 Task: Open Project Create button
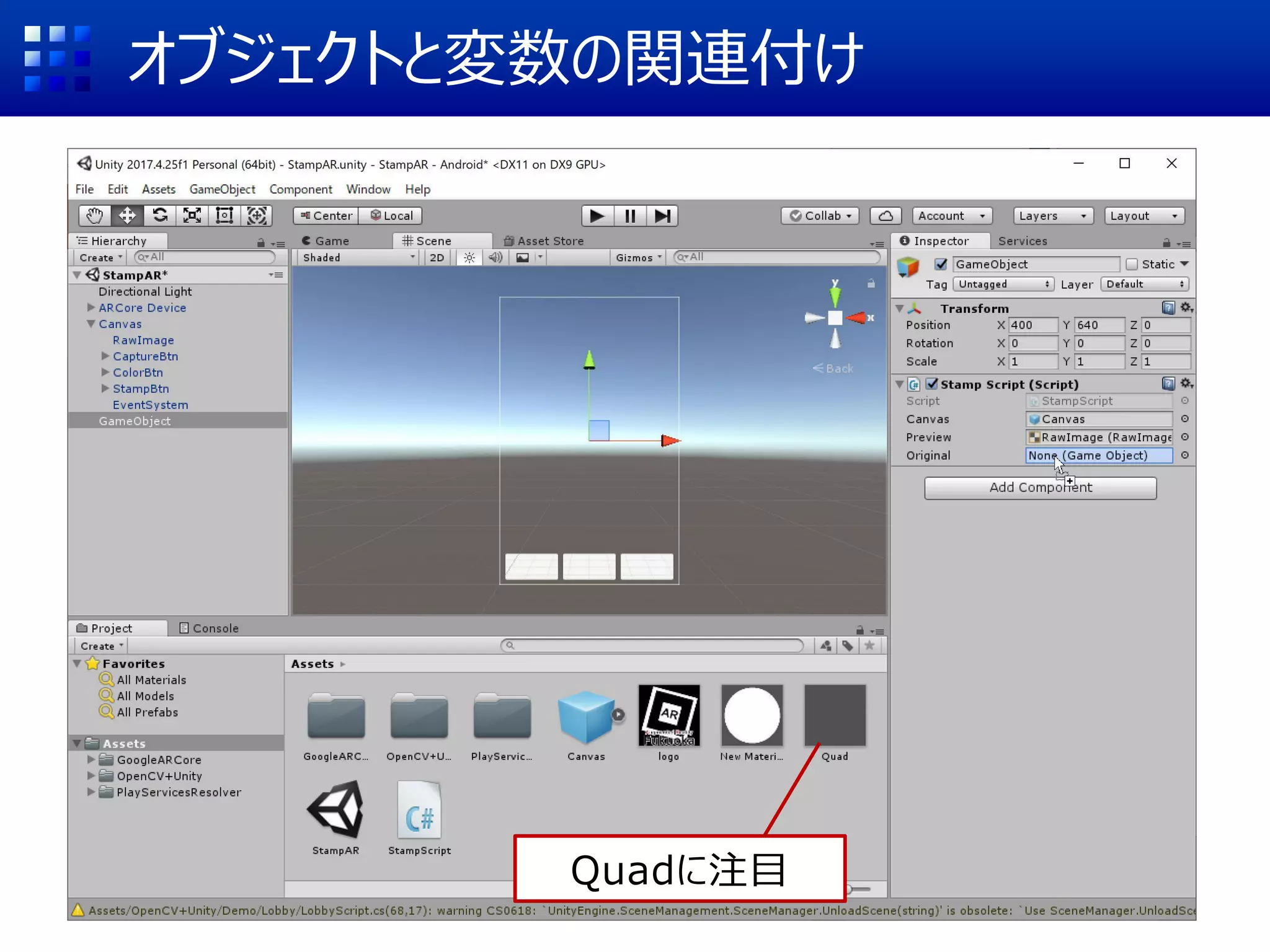point(102,646)
